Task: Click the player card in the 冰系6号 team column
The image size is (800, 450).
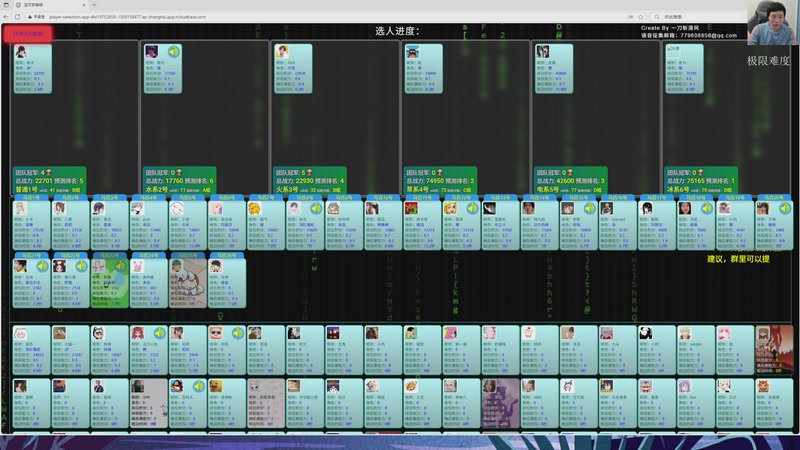Action: point(684,68)
